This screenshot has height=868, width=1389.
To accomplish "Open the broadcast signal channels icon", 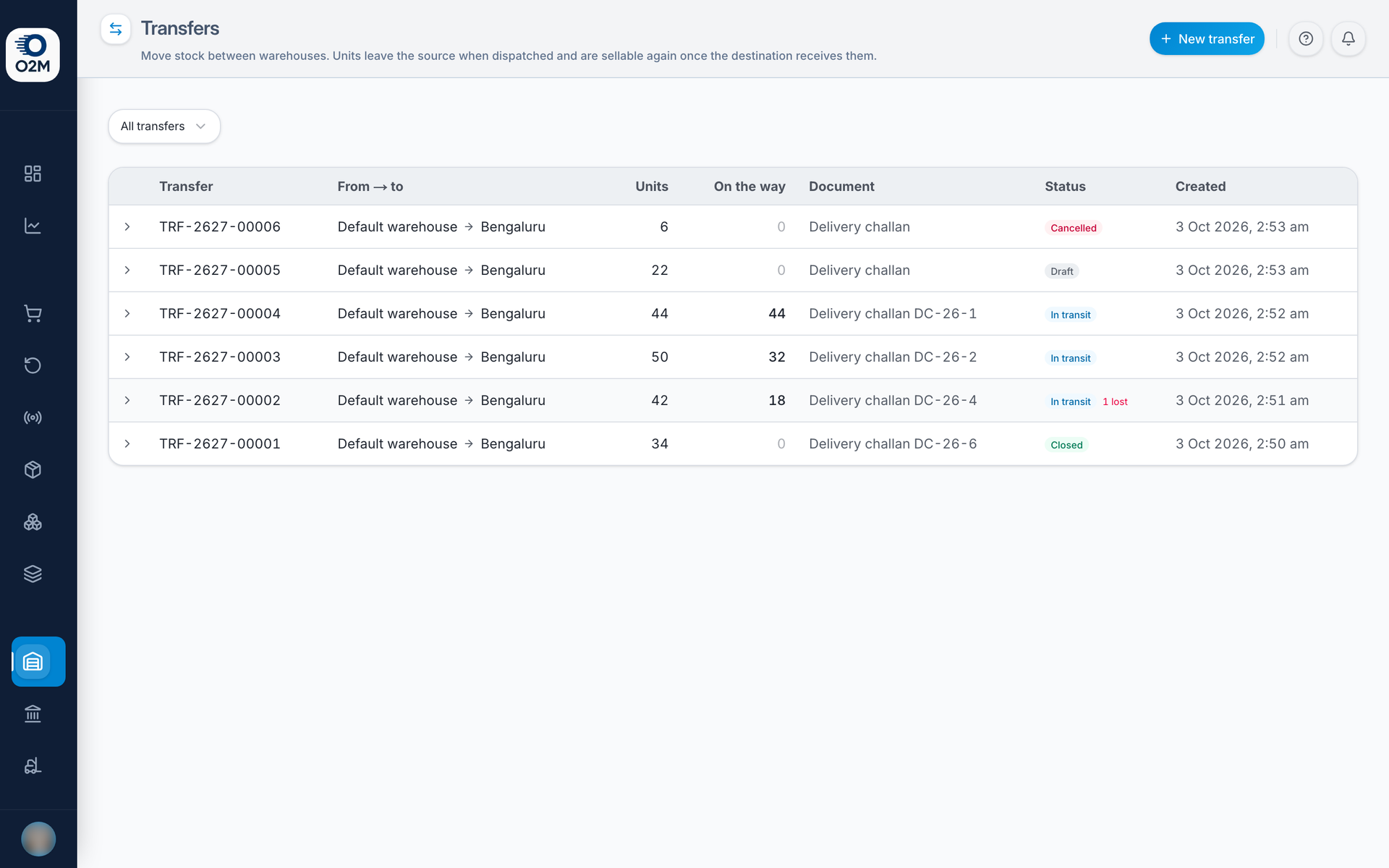I will (x=33, y=417).
